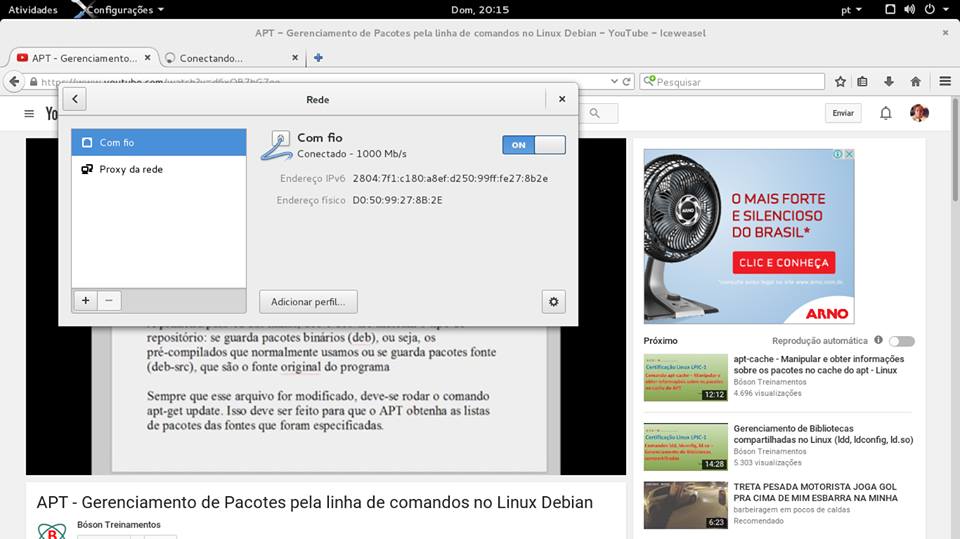This screenshot has height=539, width=960.
Task: Open apt-cache video thumbnail
Action: tap(686, 378)
